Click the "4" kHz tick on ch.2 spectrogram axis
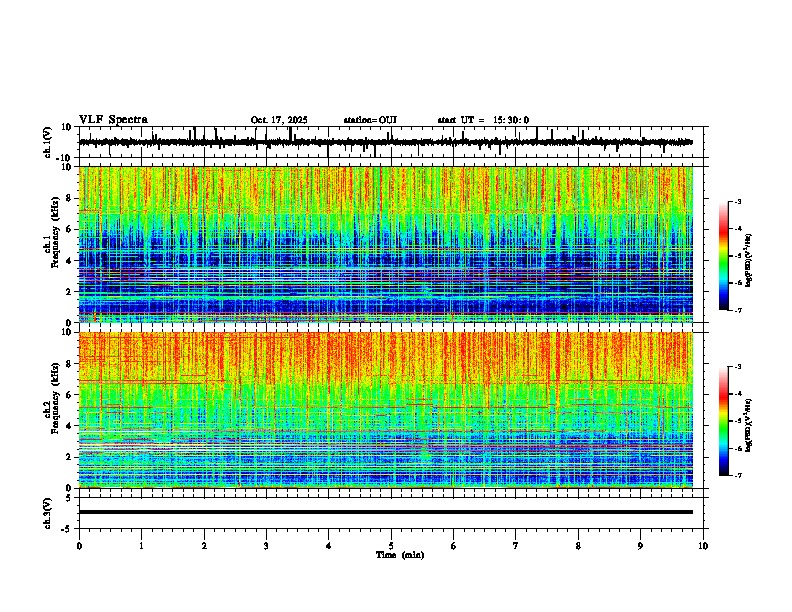This screenshot has height=612, width=792. pyautogui.click(x=70, y=426)
